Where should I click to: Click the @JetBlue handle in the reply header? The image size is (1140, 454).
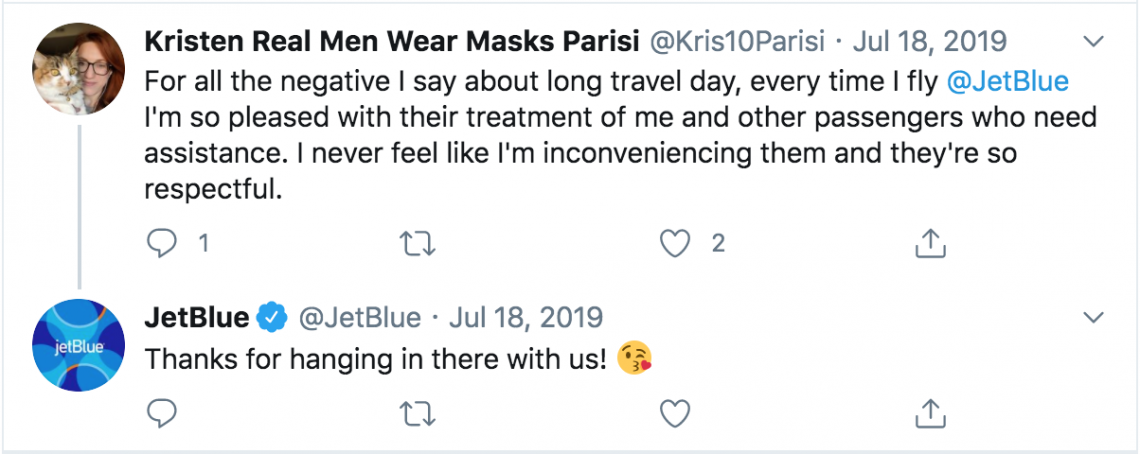359,318
